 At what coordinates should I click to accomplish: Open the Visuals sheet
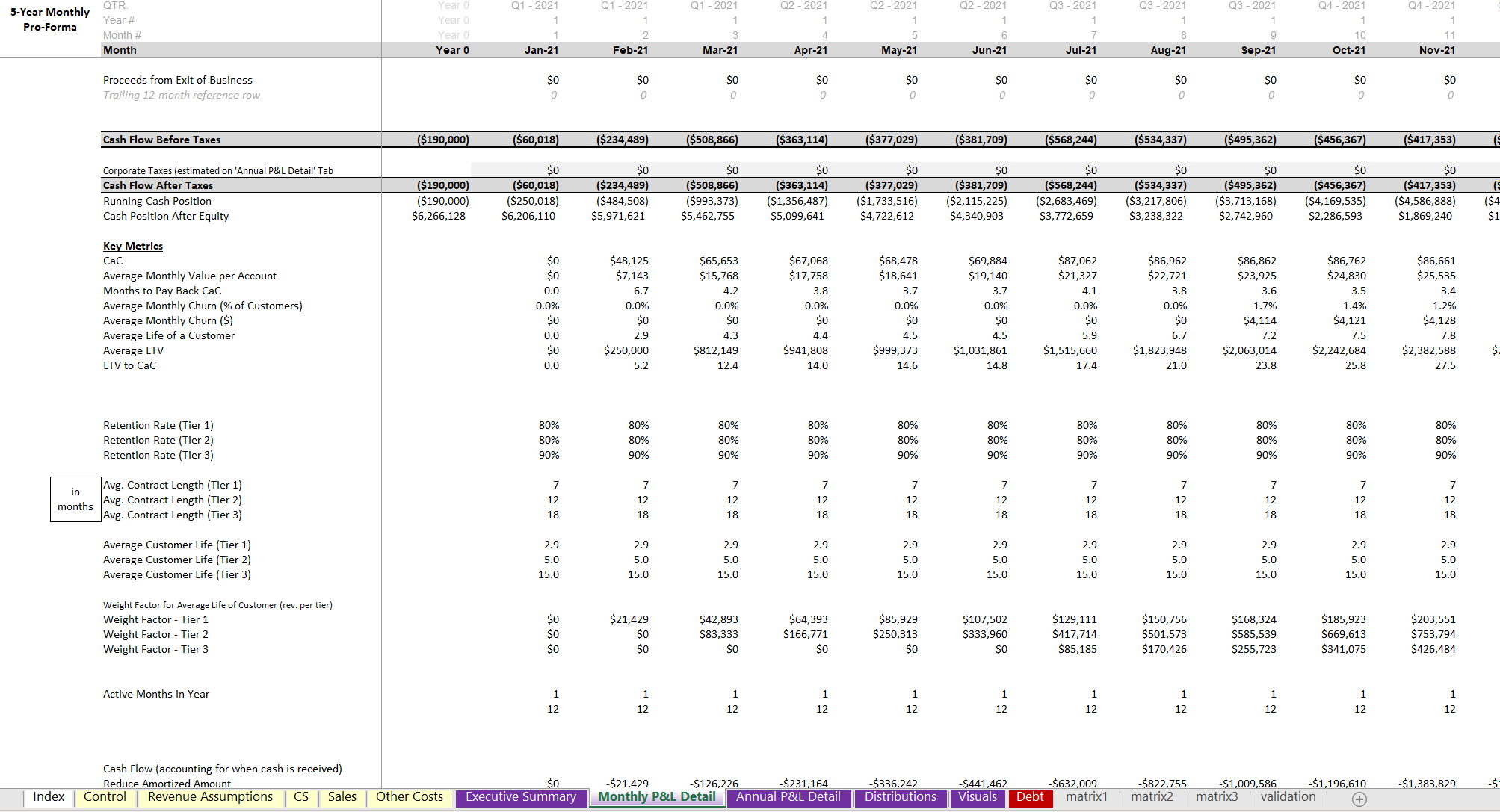pos(978,797)
